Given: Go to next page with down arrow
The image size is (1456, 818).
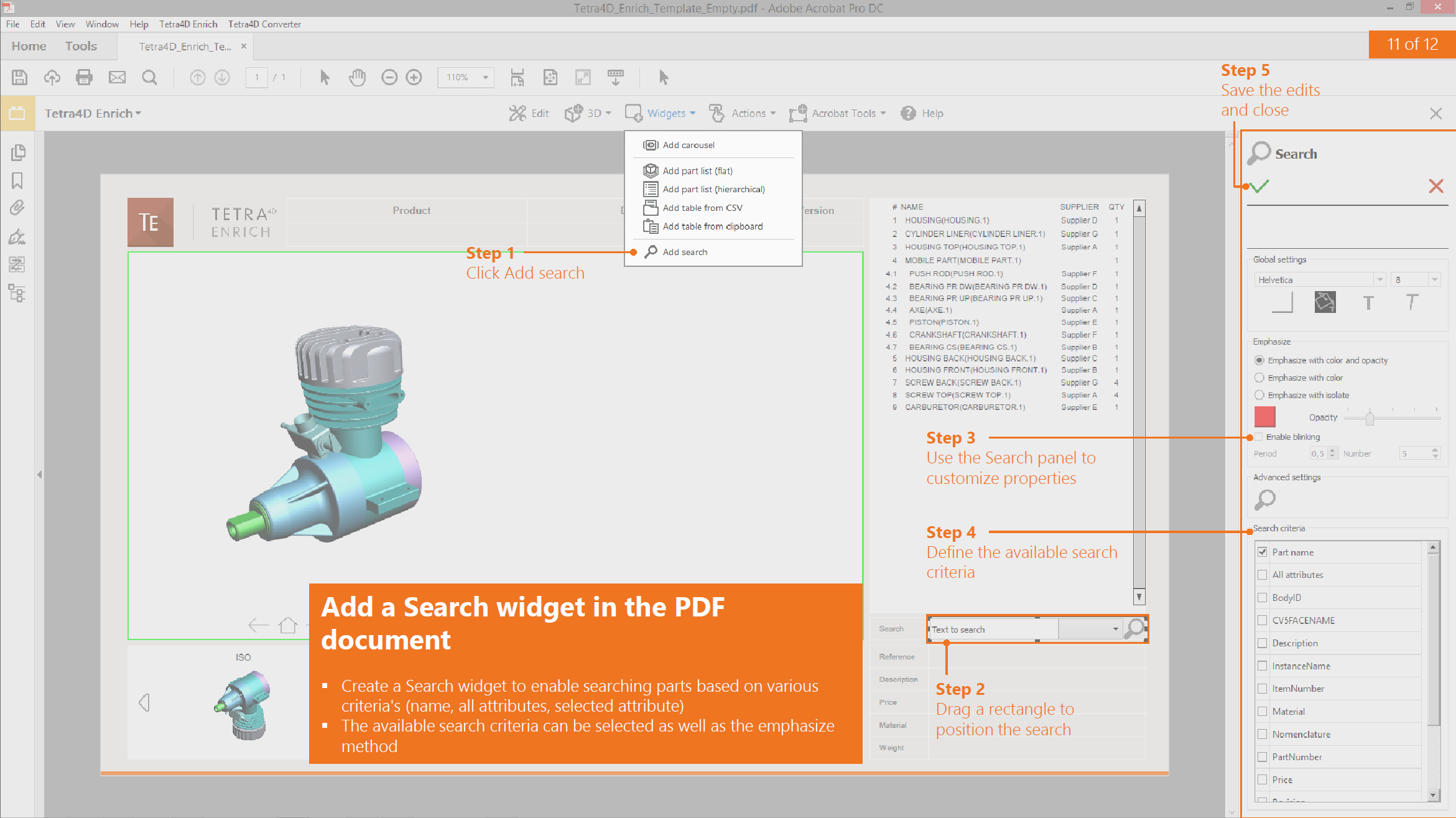Looking at the screenshot, I should pyautogui.click(x=222, y=77).
